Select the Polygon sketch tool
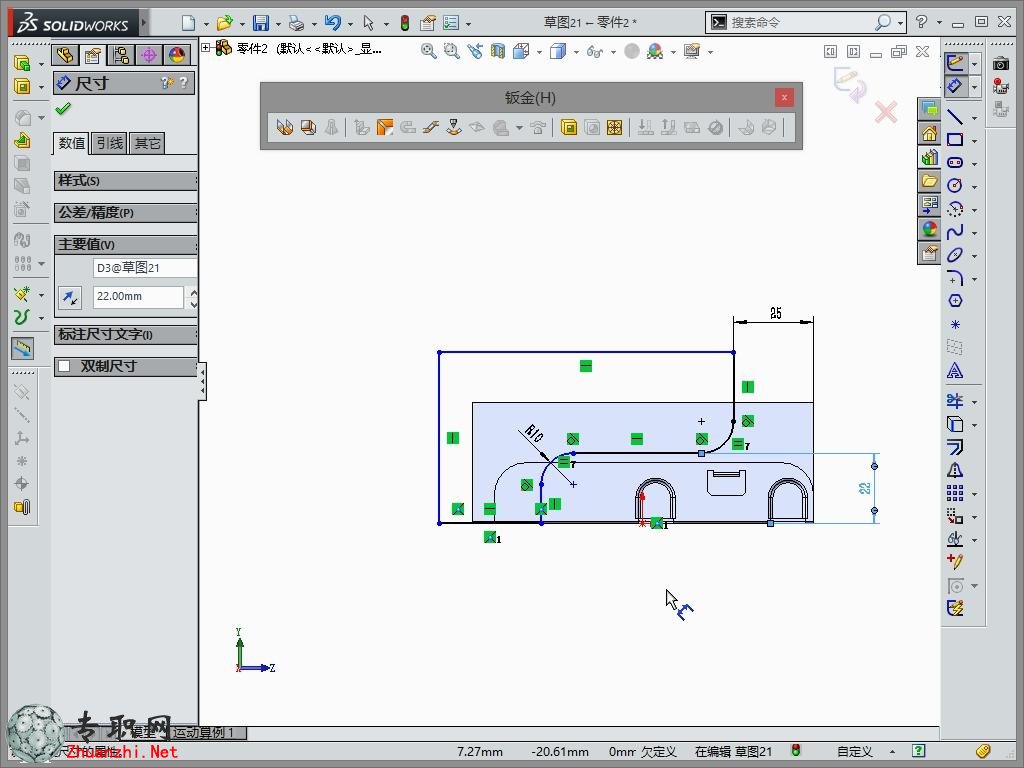 955,300
